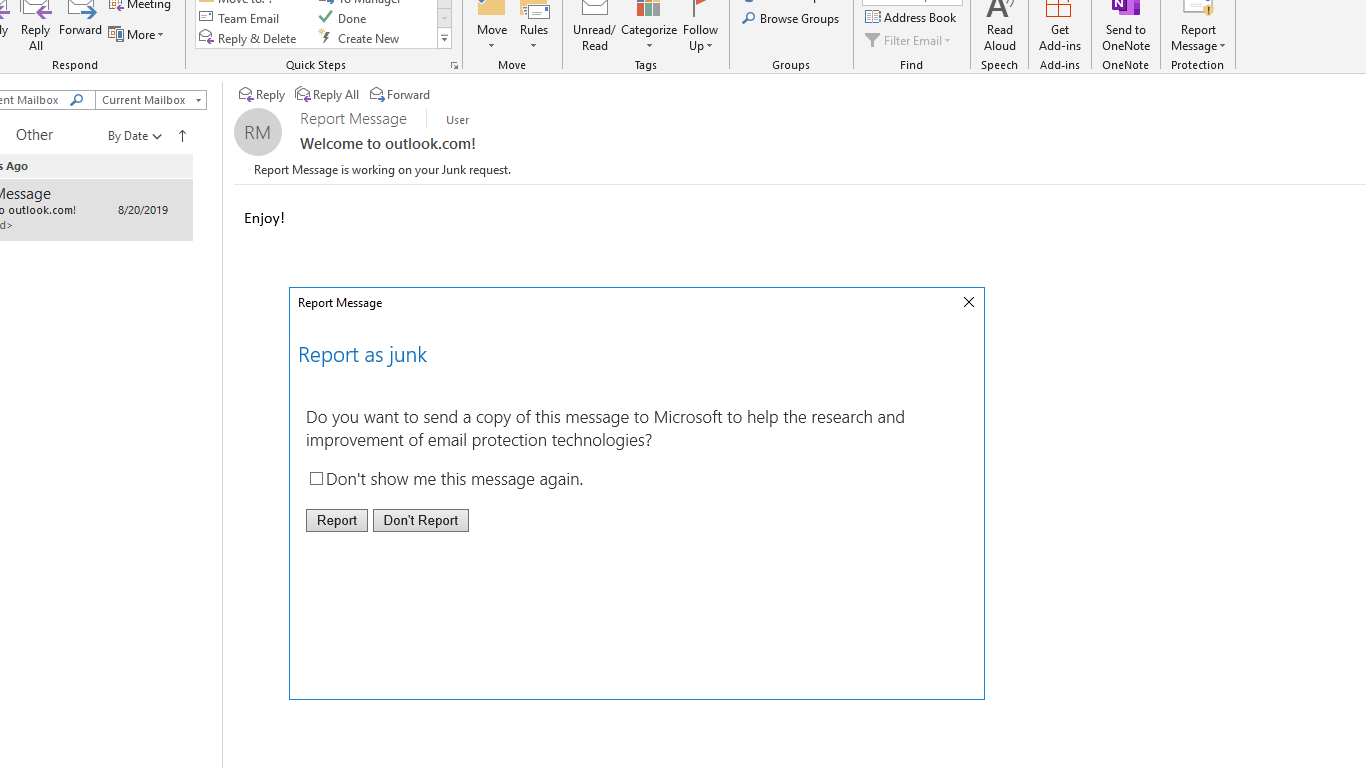The width and height of the screenshot is (1366, 768).
Task: Open the Report Message menu
Action: coord(1198,27)
